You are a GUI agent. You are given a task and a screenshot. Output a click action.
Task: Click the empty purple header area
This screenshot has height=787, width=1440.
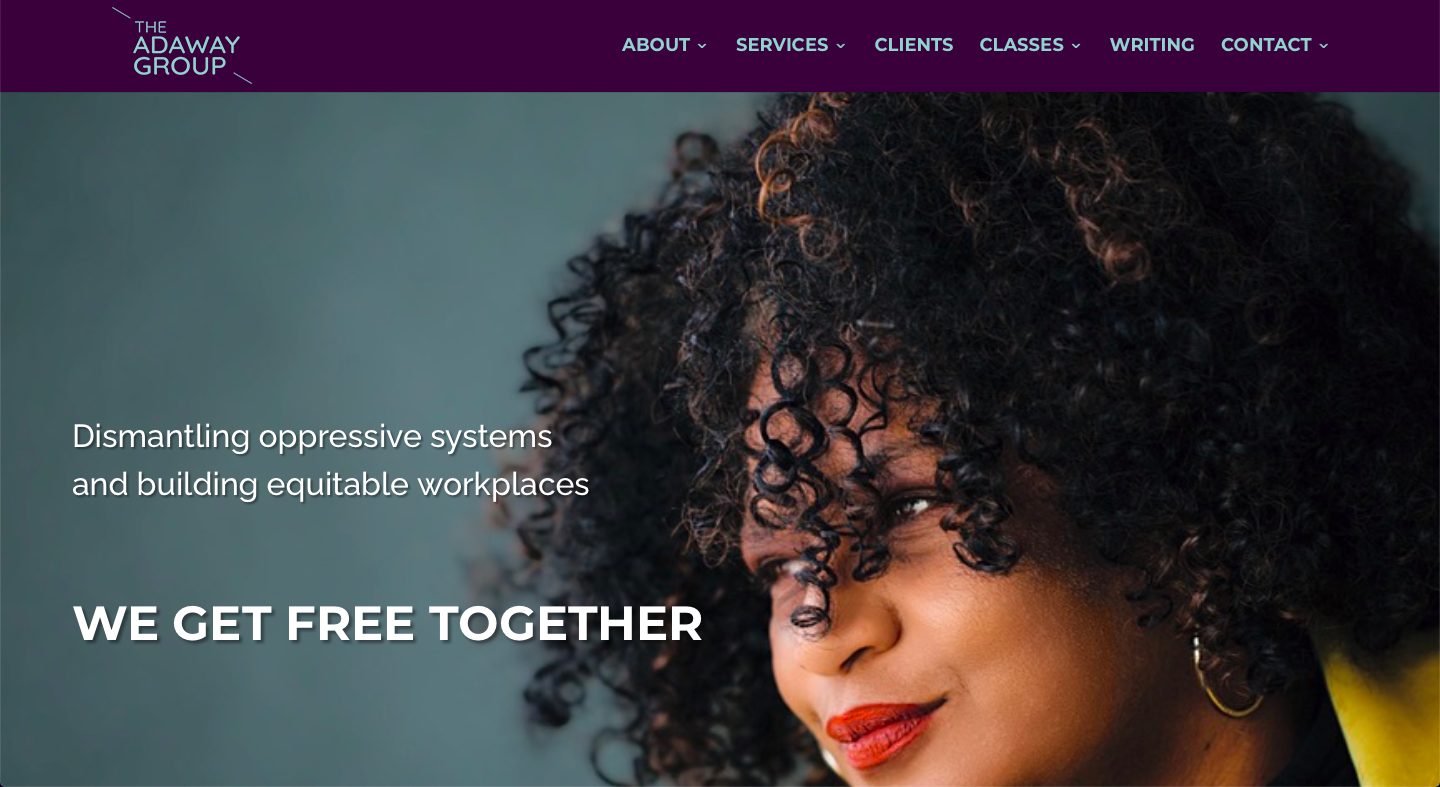point(430,46)
